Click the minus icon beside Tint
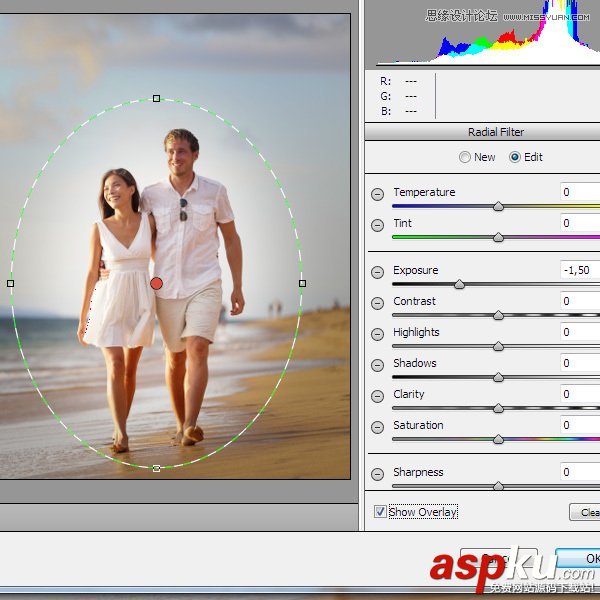Image resolution: width=600 pixels, height=600 pixels. 377,225
